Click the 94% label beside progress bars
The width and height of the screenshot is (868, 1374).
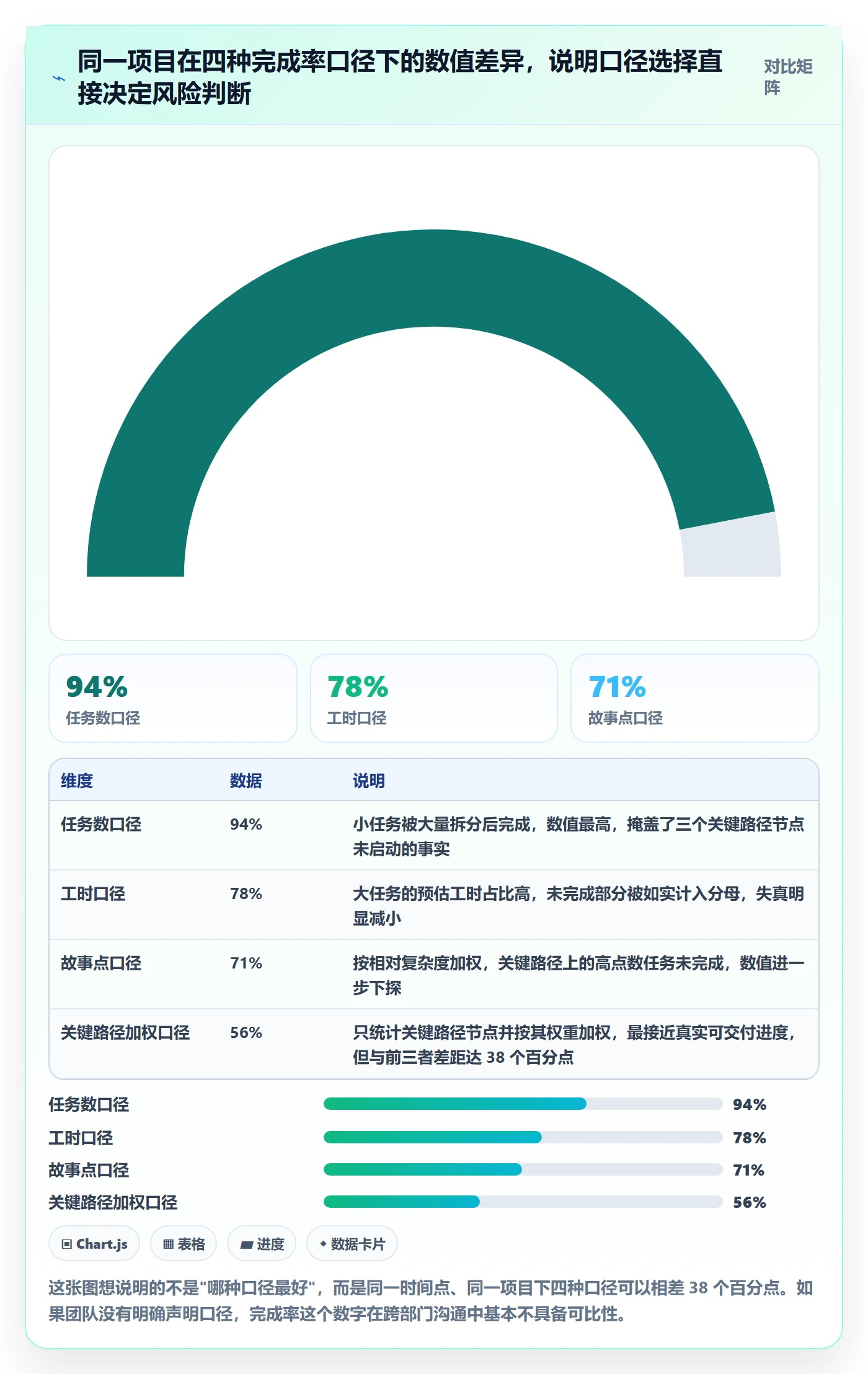(x=750, y=1104)
